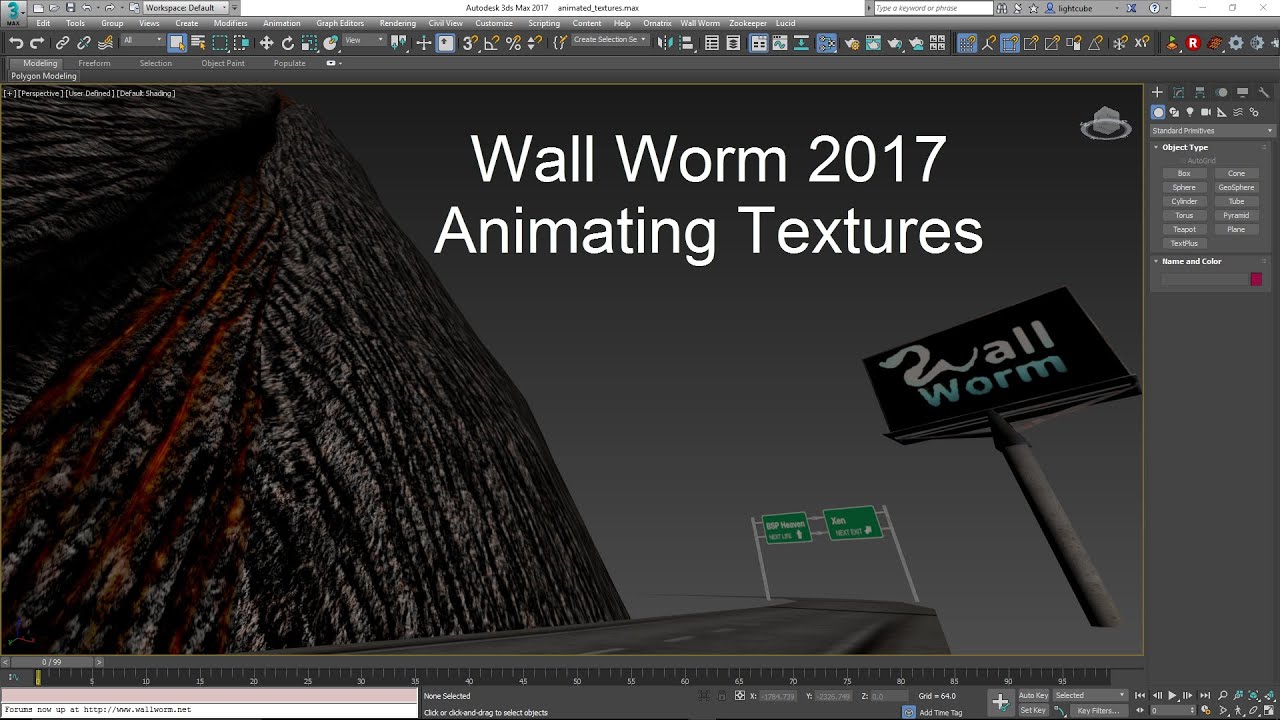The image size is (1280, 720).
Task: Click the Undo arrow icon
Action: 16,43
